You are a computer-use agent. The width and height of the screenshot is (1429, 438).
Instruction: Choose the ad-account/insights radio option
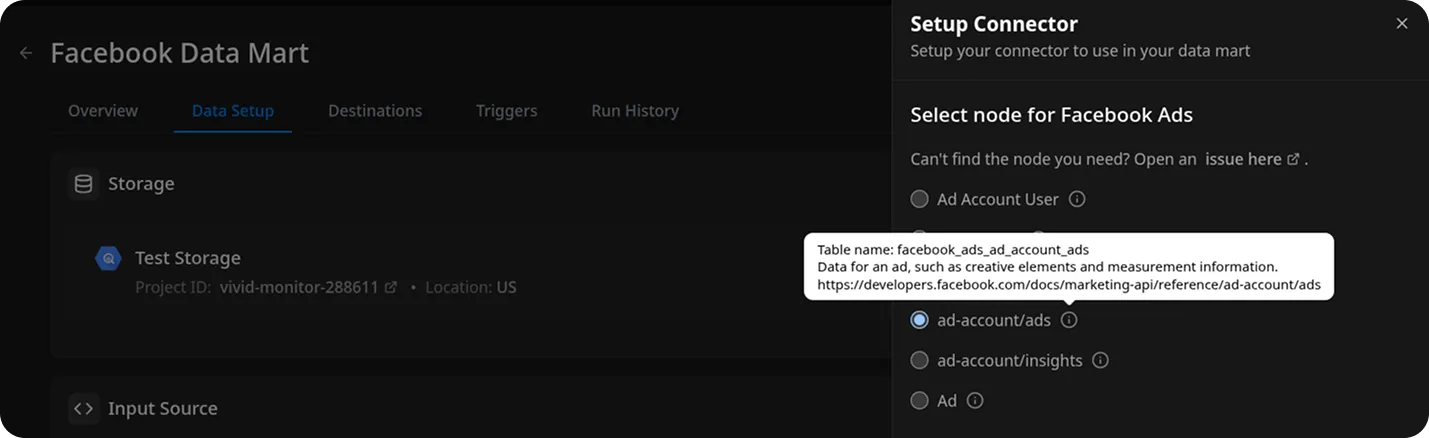click(919, 360)
